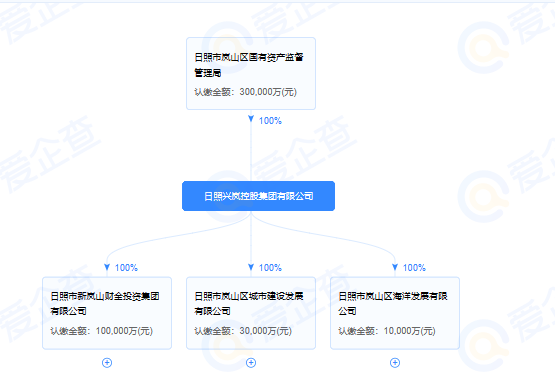Click the 300,000万(元) subscribed amount text

[268, 92]
